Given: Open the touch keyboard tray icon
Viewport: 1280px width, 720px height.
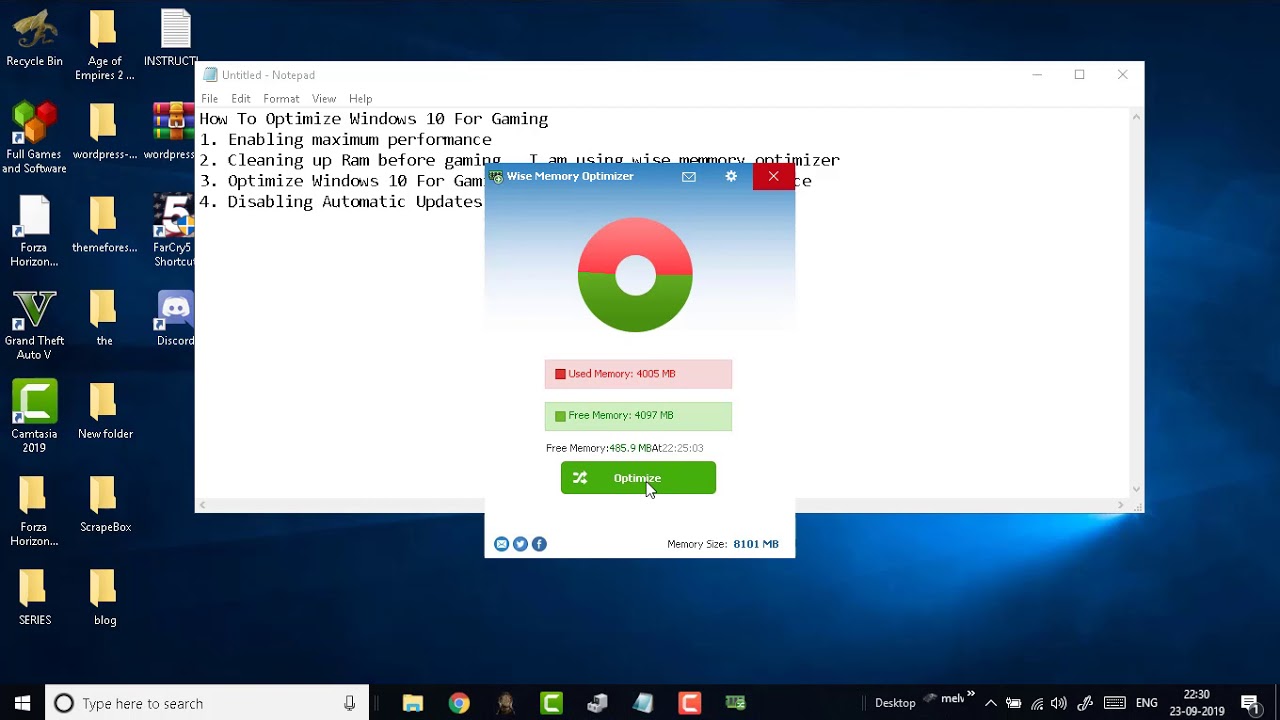Looking at the screenshot, I should [x=1115, y=703].
